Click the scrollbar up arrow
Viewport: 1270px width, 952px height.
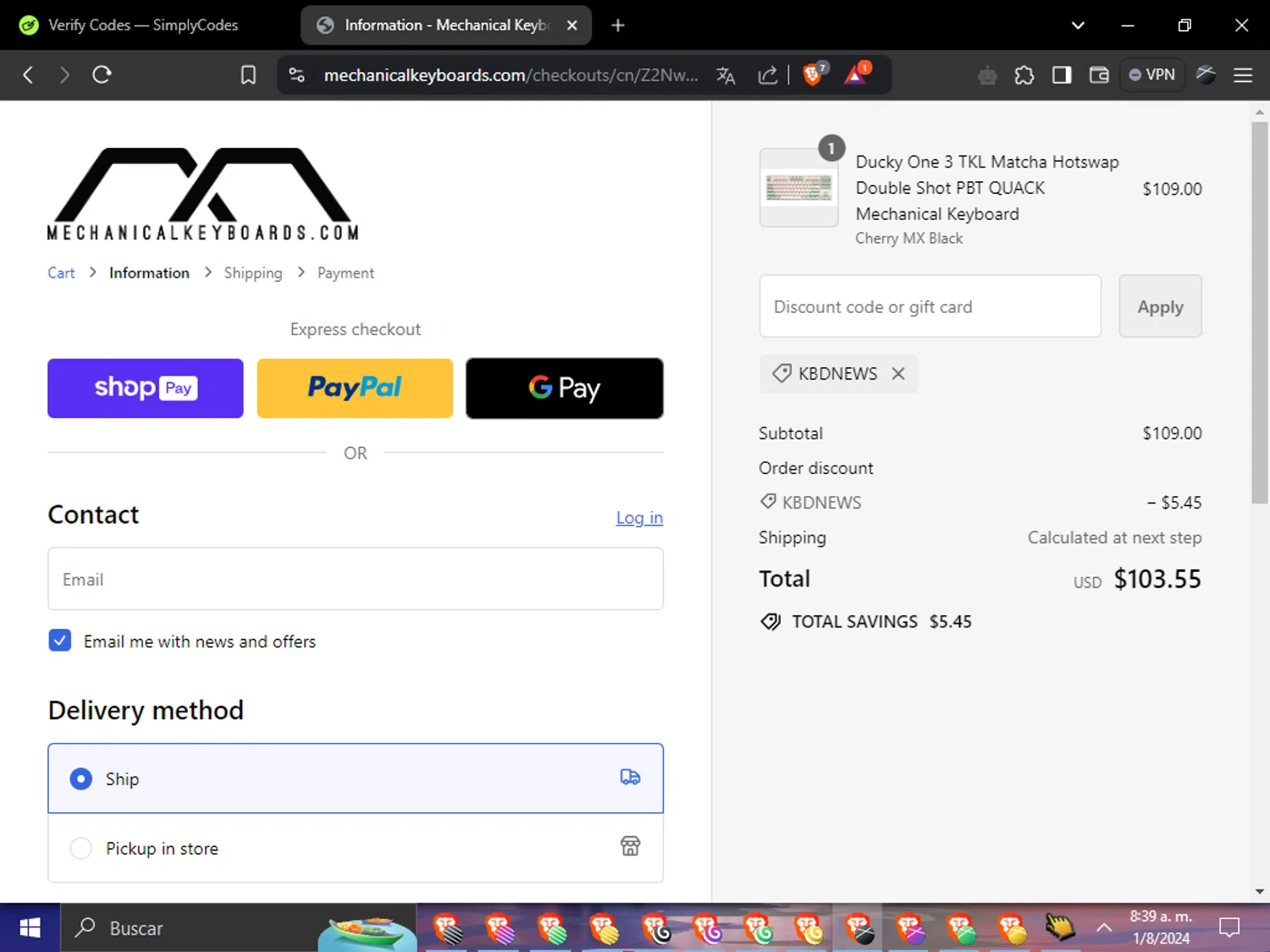[1260, 112]
